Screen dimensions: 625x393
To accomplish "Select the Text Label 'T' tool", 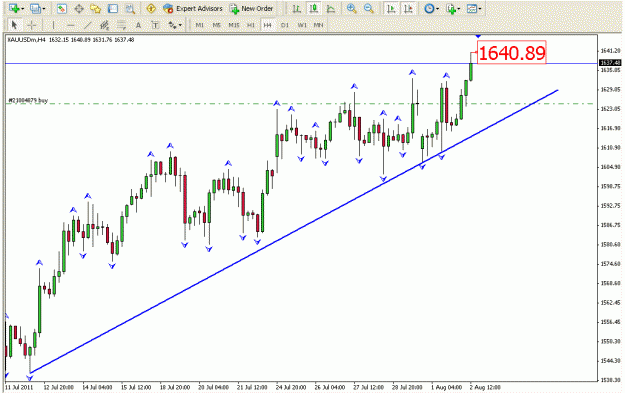I will 155,25.
